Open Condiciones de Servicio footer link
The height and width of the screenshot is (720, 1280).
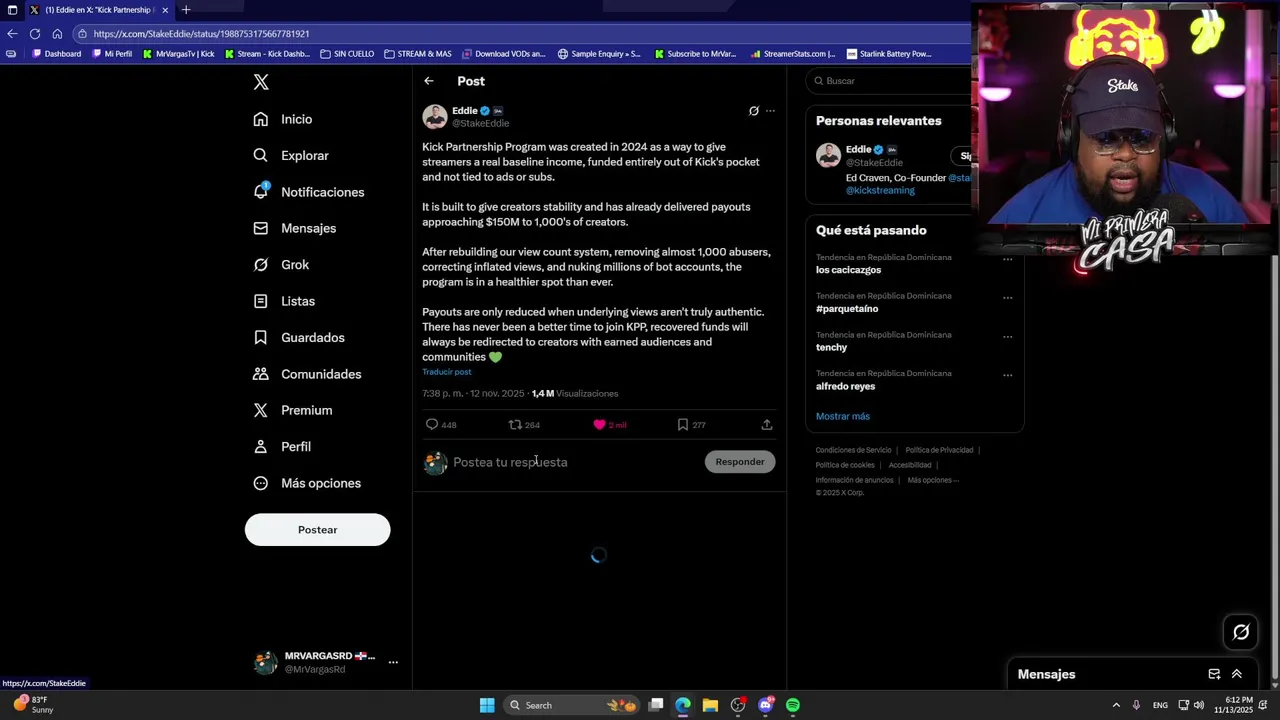pos(853,450)
